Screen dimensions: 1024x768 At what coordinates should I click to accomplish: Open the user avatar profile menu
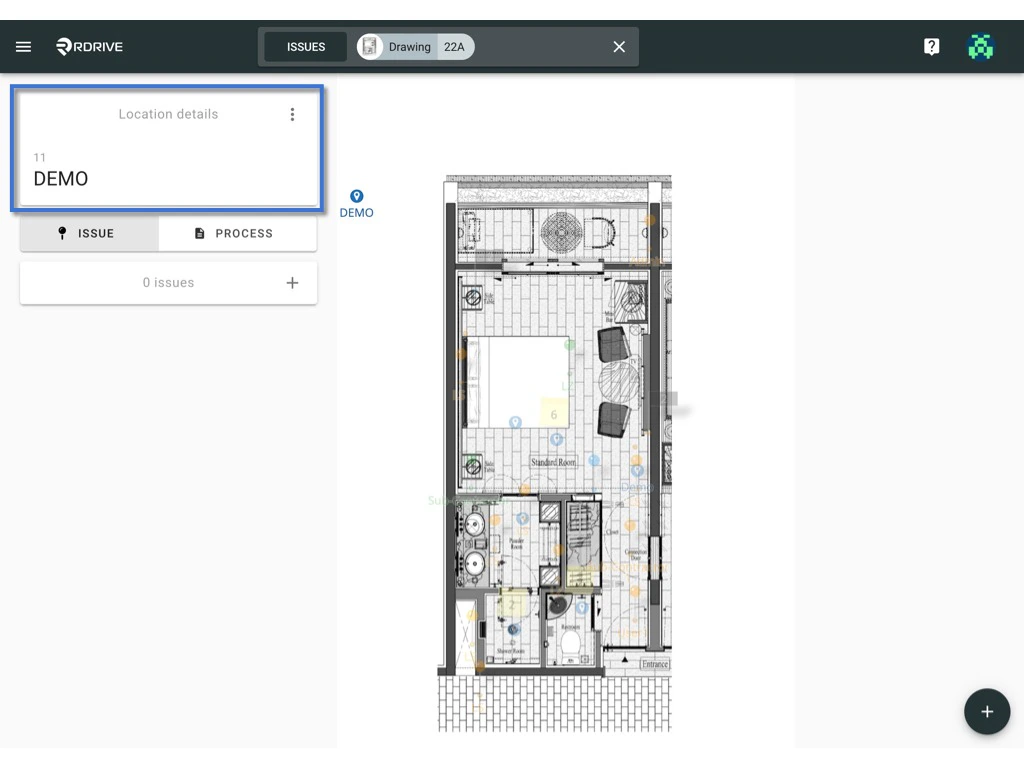pyautogui.click(x=980, y=46)
